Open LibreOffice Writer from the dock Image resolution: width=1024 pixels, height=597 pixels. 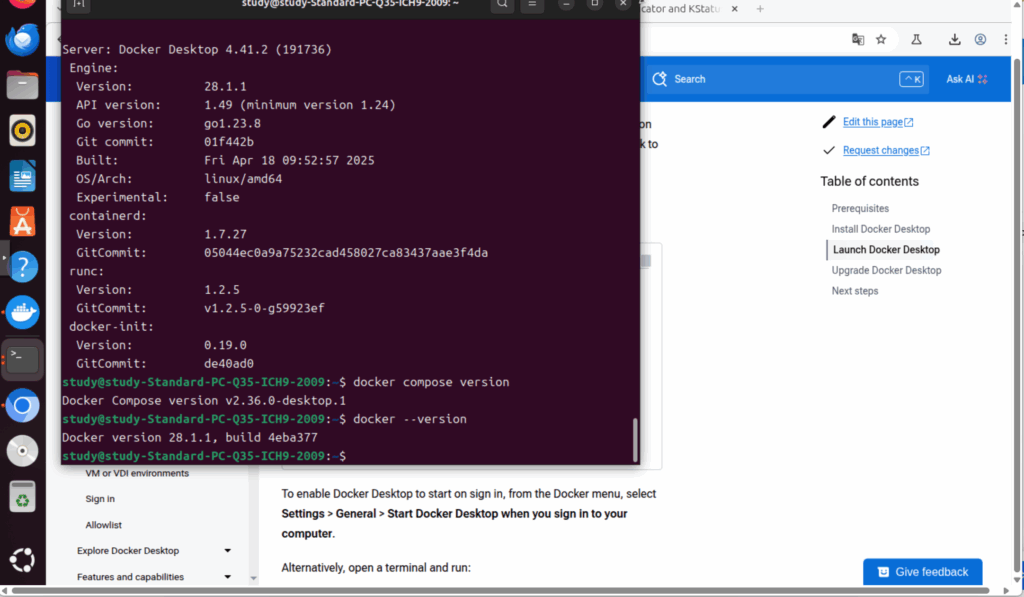[x=22, y=176]
